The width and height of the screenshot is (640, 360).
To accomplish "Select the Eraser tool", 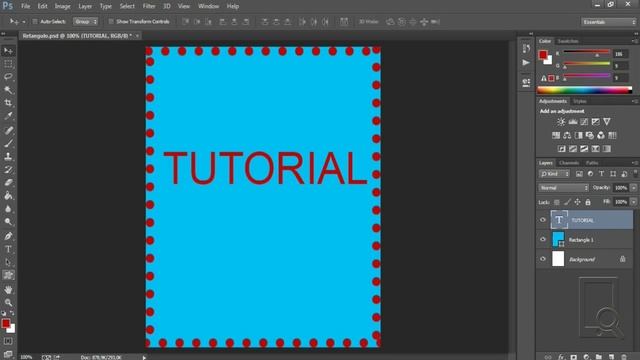I will pyautogui.click(x=8, y=182).
